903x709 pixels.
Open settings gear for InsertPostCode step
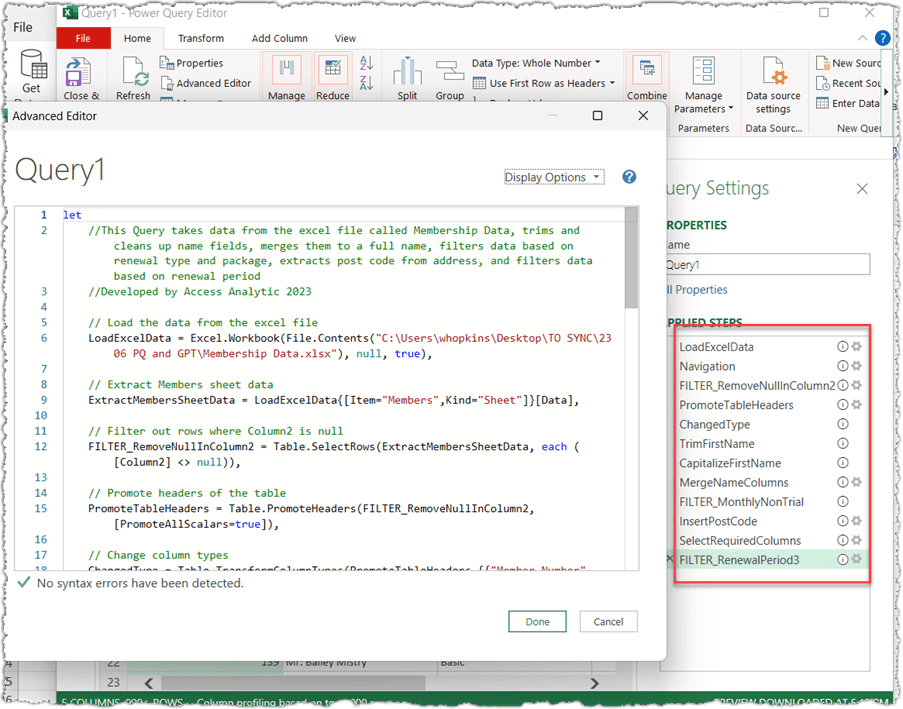[857, 521]
